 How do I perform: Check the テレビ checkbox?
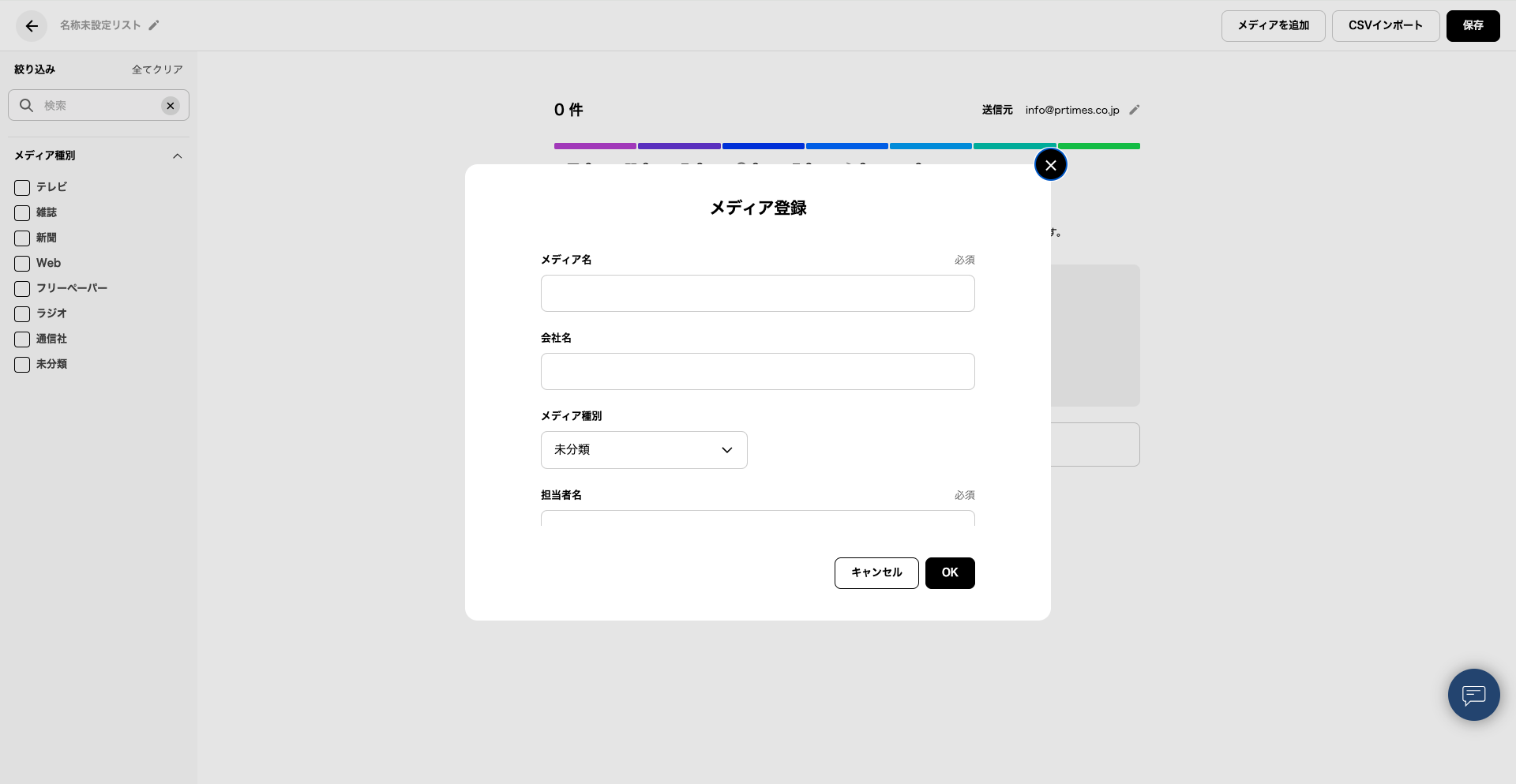click(x=22, y=188)
